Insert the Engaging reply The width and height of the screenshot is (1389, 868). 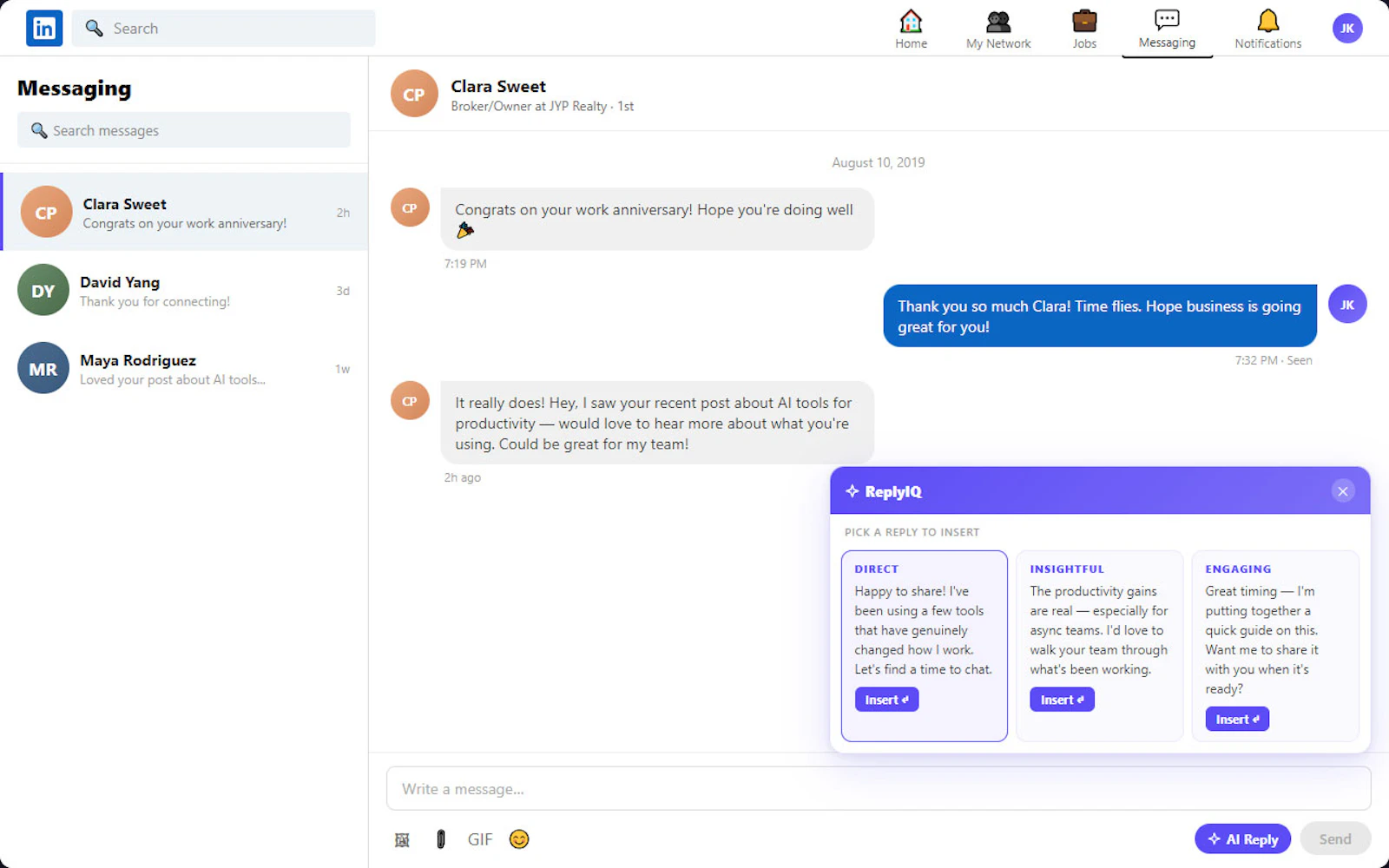coord(1237,719)
